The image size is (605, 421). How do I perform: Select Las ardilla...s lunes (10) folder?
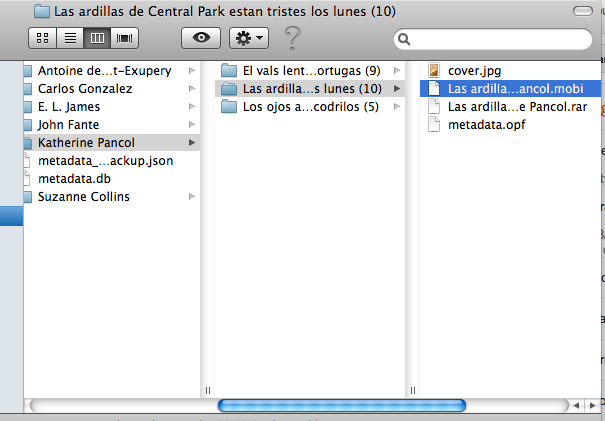pos(312,89)
